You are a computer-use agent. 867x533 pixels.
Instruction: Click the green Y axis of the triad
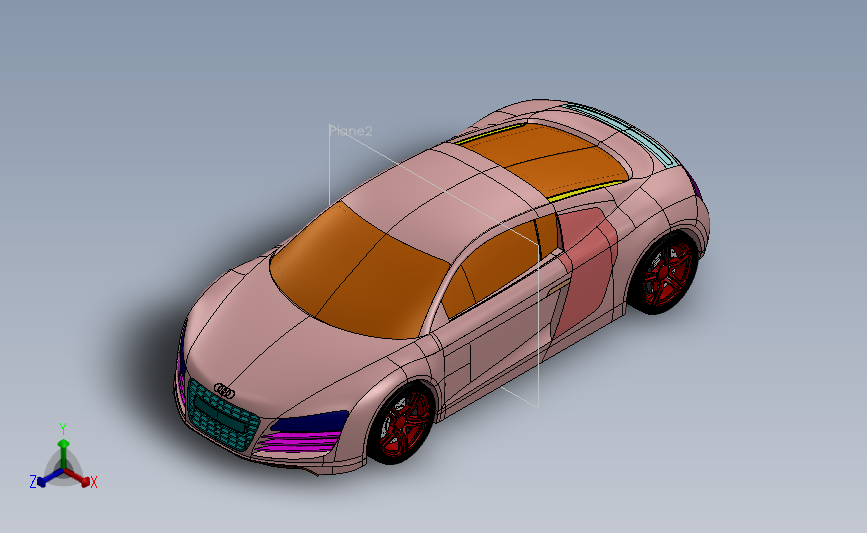(x=63, y=453)
